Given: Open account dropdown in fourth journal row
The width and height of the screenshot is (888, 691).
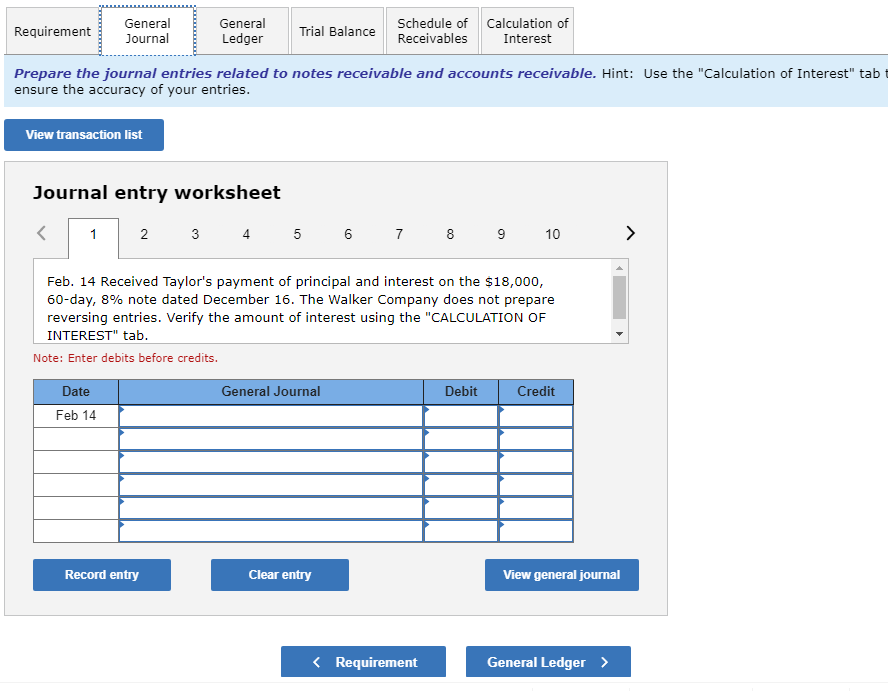Looking at the screenshot, I should pos(271,485).
